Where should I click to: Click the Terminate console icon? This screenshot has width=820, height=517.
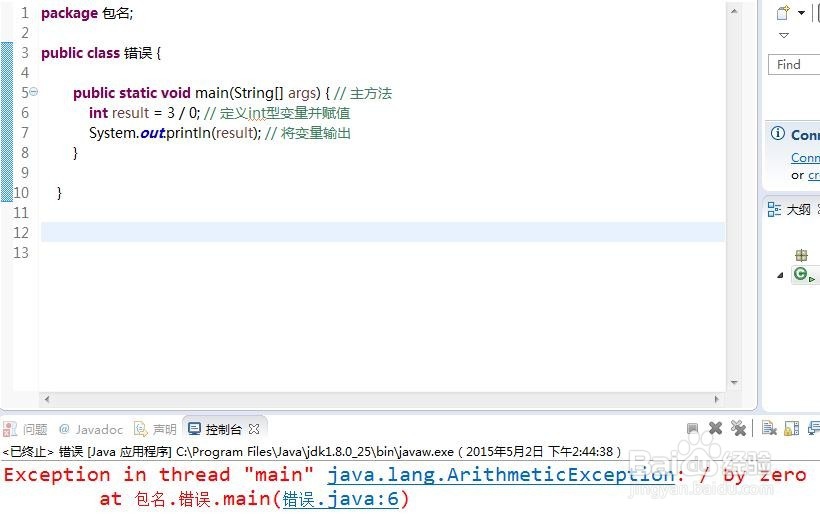(x=692, y=429)
